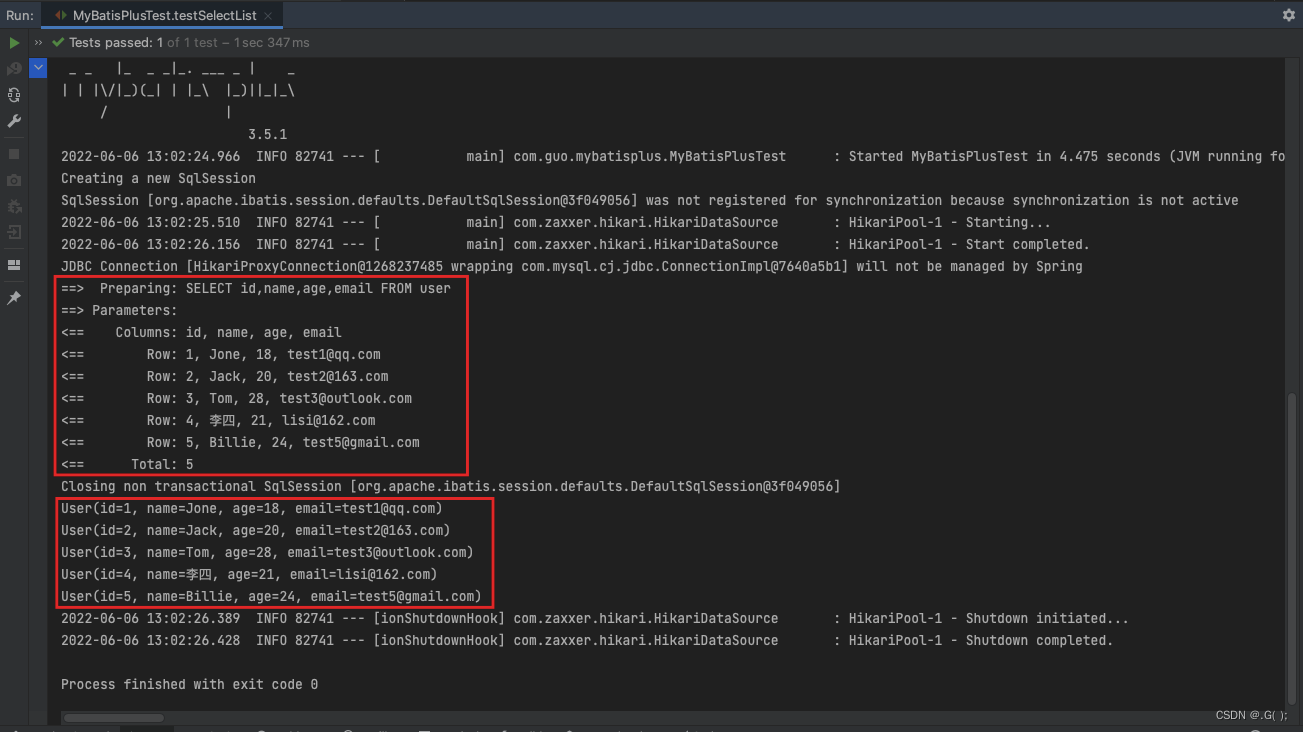Expand the test tree double-chevron
This screenshot has height=732, width=1303.
coord(39,43)
